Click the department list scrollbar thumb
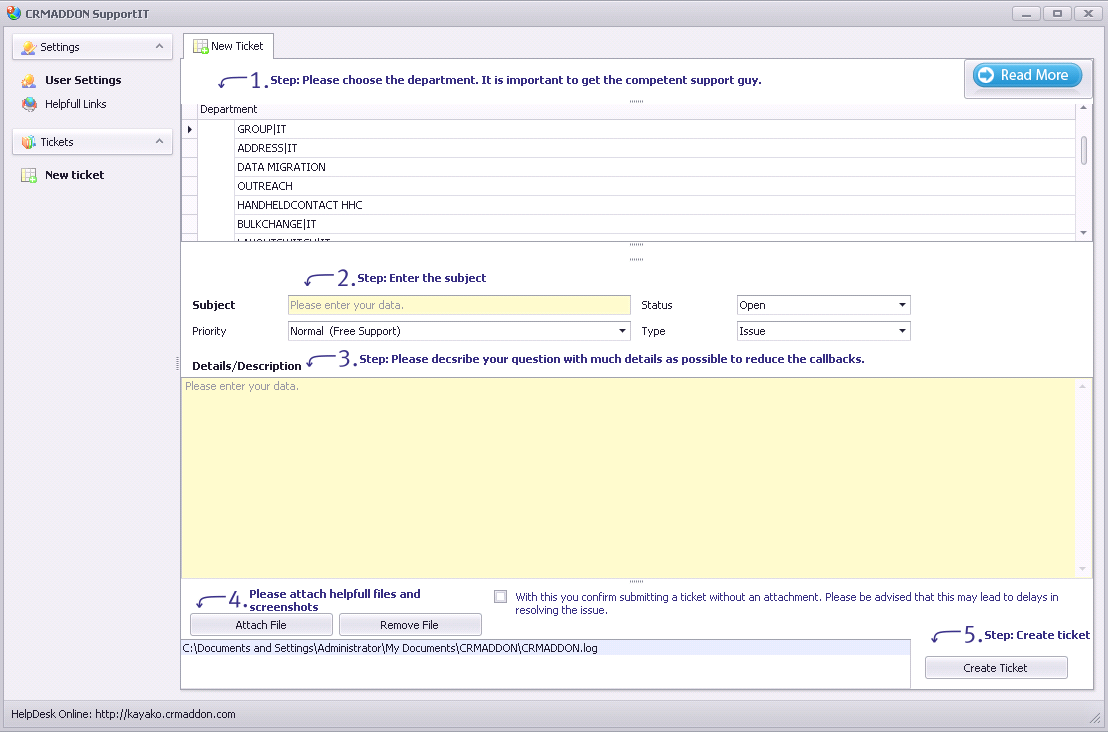The height and width of the screenshot is (732, 1108). click(x=1083, y=150)
